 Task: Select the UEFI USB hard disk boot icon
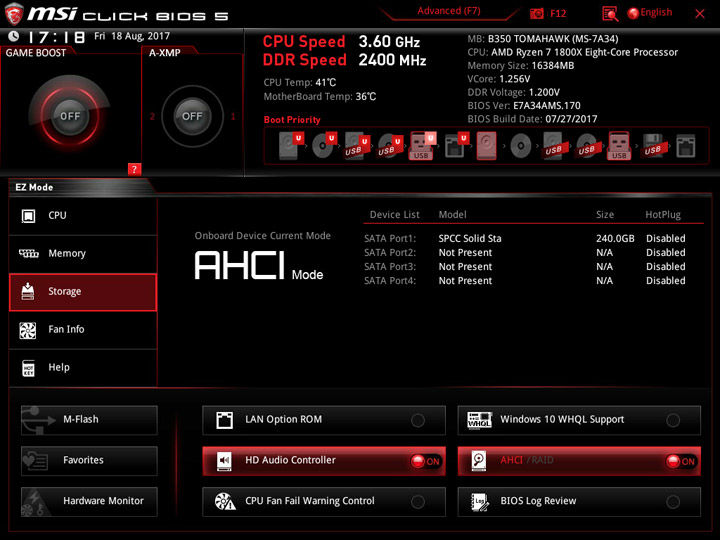[357, 146]
